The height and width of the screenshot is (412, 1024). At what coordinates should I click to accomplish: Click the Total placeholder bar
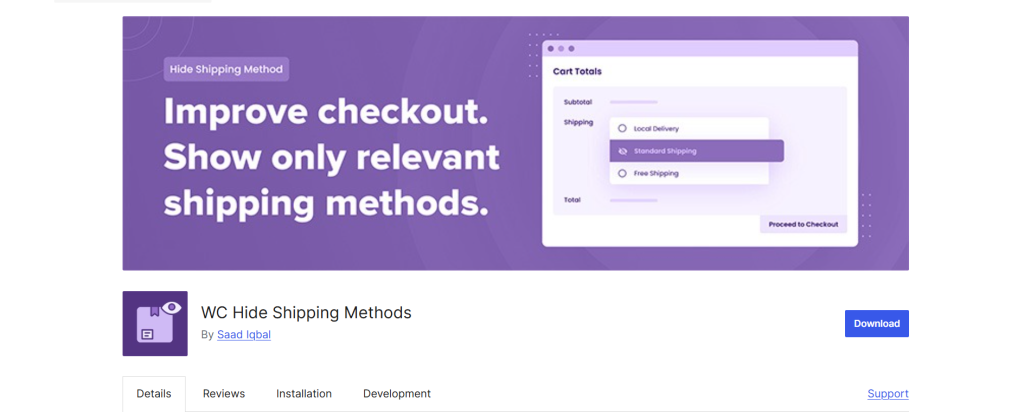tap(633, 200)
